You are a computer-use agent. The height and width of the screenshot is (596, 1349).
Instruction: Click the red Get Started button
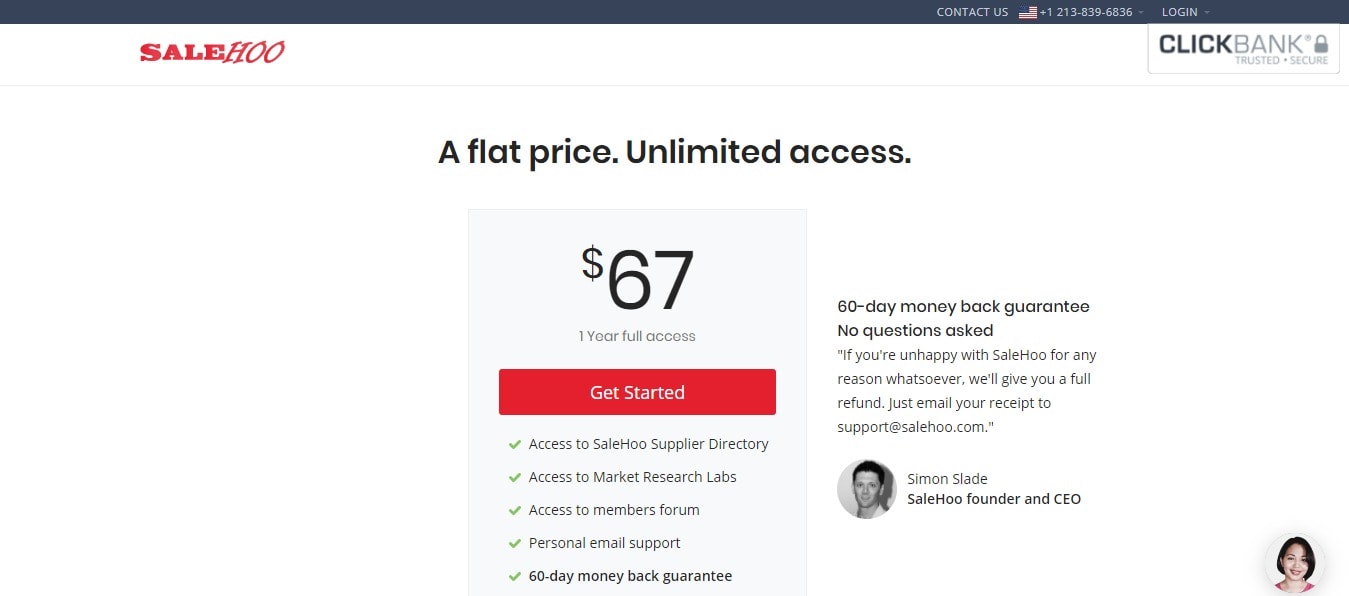tap(637, 392)
